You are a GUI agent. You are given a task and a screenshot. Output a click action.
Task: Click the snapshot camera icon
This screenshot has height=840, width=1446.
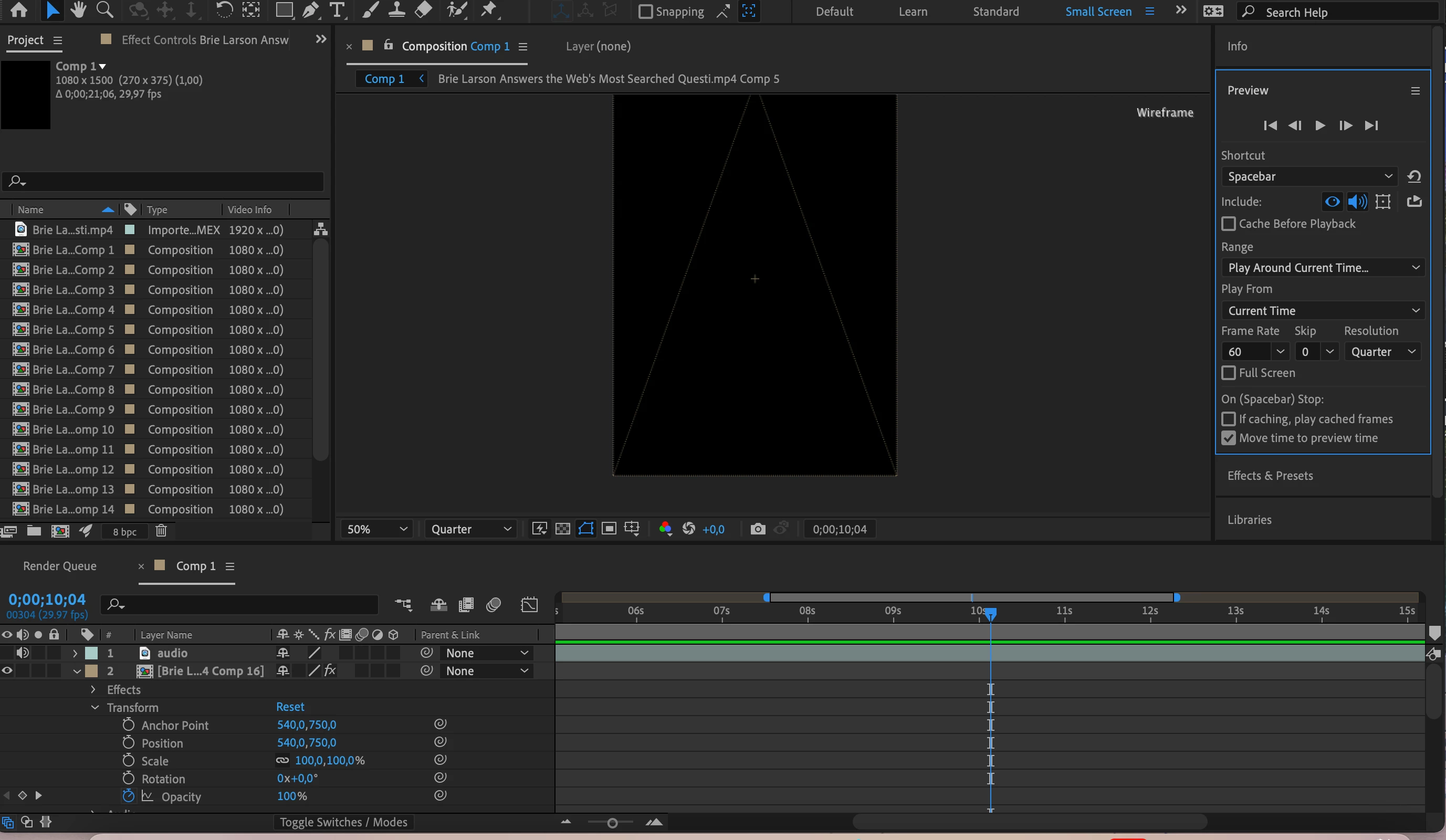[x=758, y=529]
